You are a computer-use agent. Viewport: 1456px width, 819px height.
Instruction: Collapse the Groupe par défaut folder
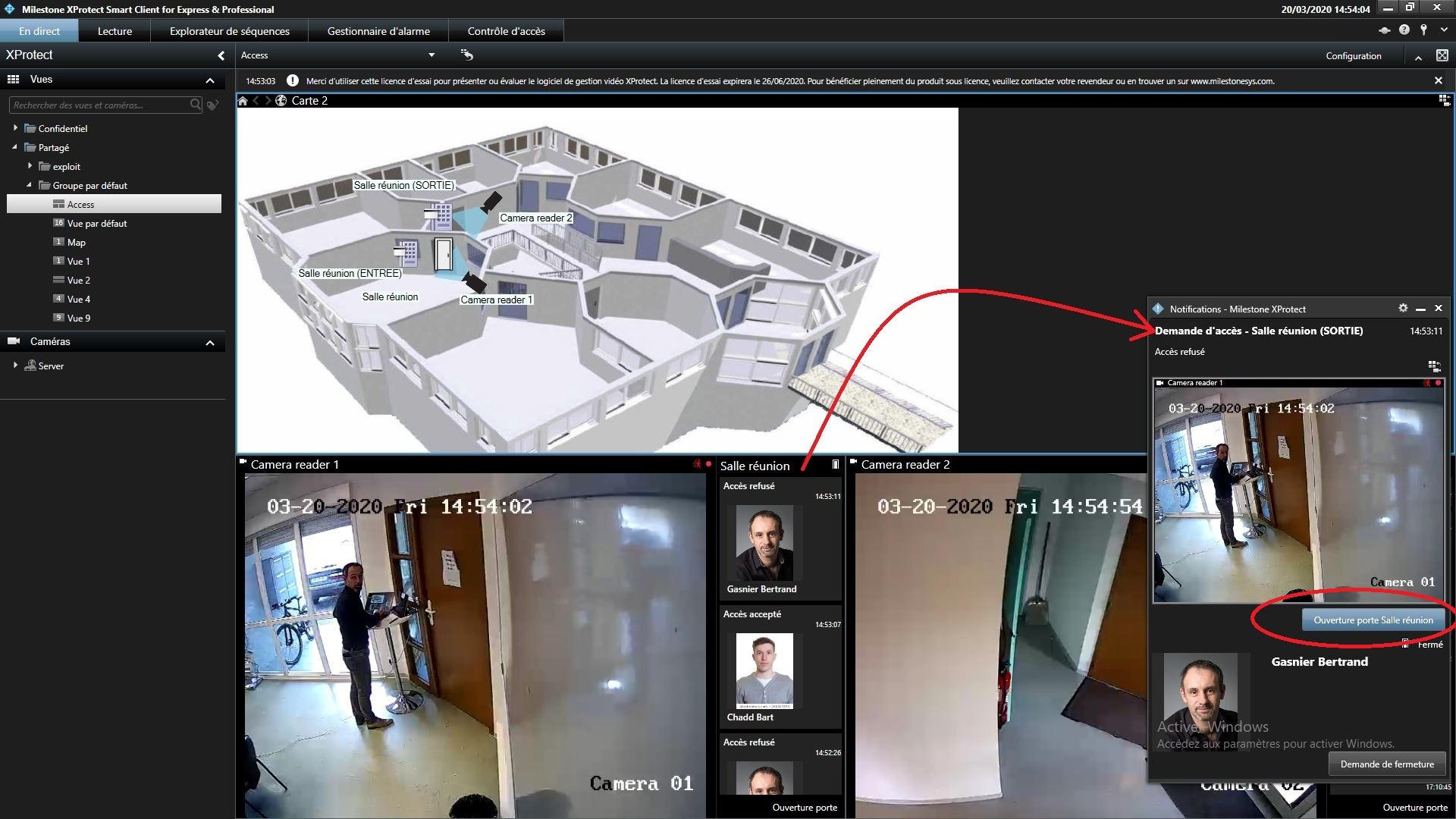coord(30,185)
